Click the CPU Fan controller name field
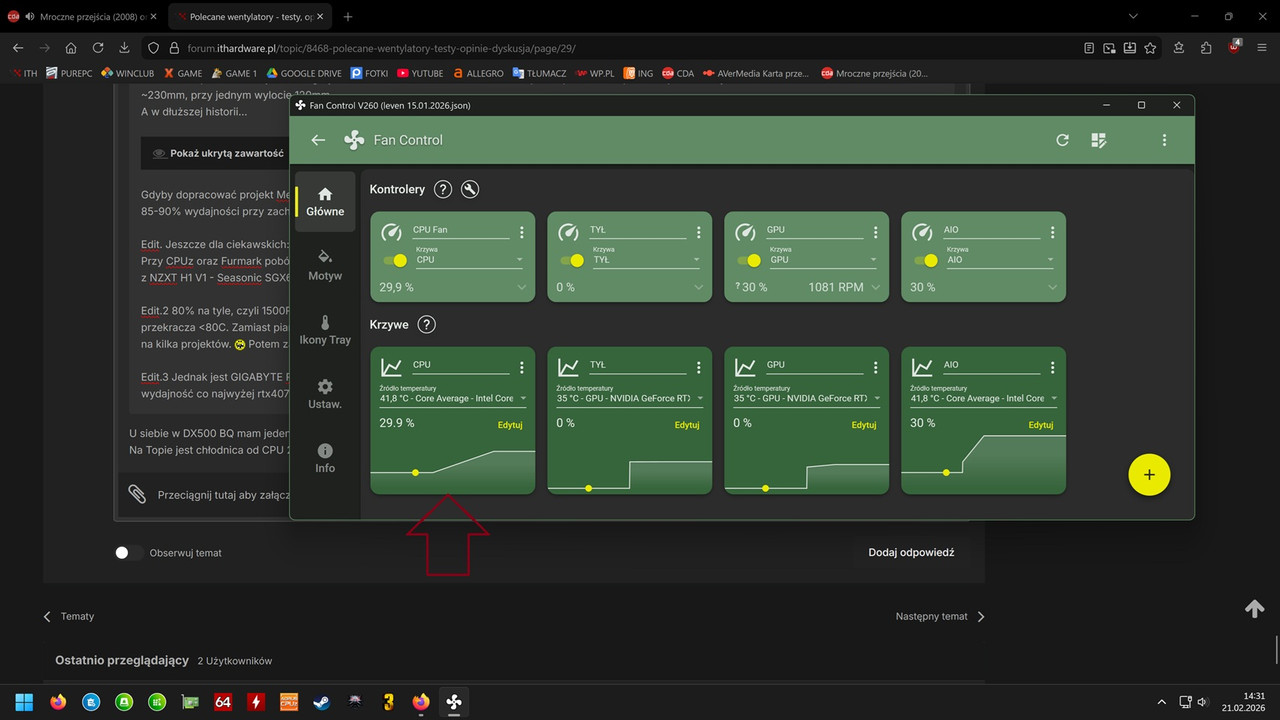The image size is (1280, 720). coord(460,231)
